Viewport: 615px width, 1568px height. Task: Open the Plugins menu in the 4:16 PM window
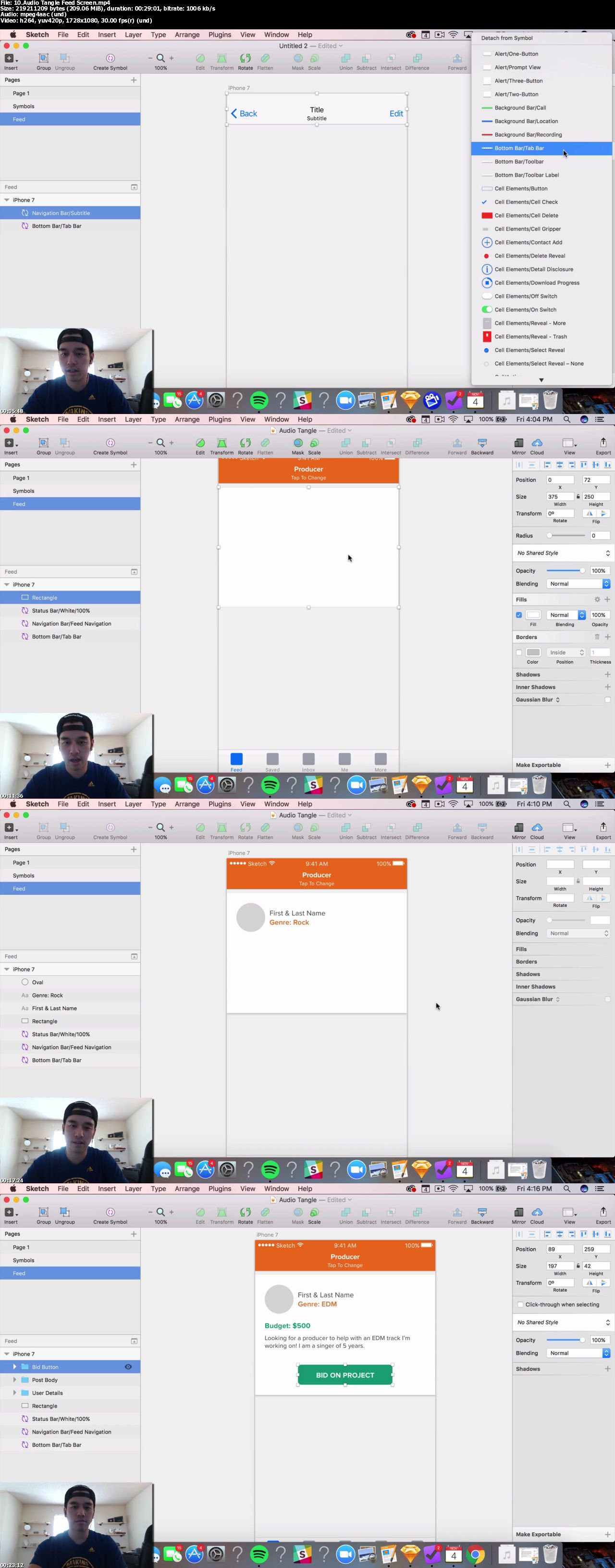tap(220, 1188)
